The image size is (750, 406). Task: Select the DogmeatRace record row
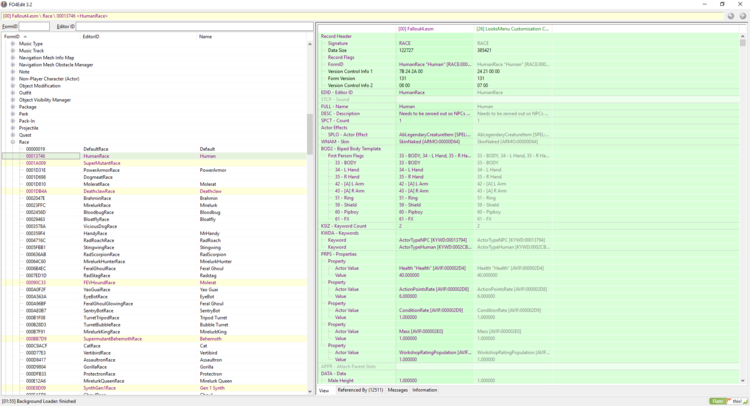tap(154, 177)
